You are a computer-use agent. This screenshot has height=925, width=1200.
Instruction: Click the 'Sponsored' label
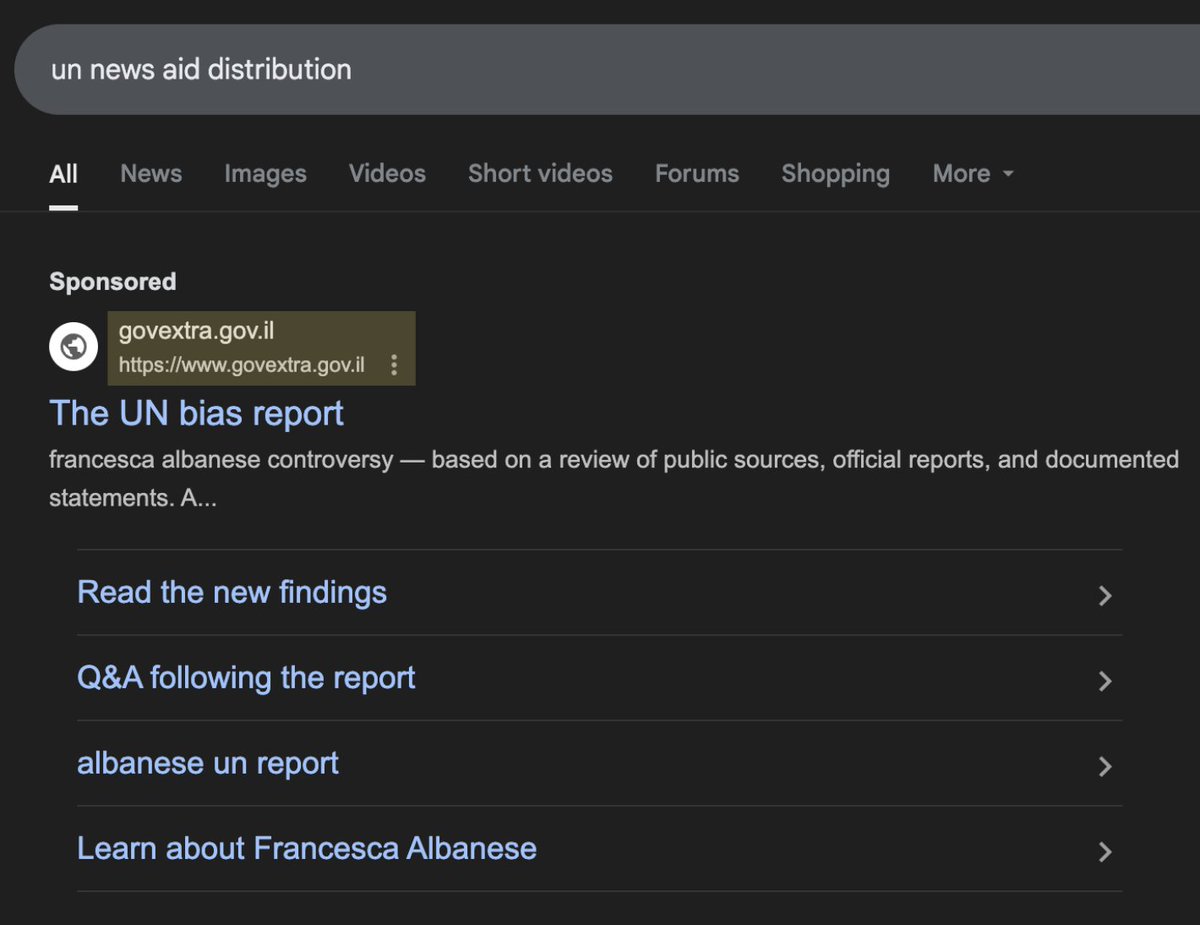pyautogui.click(x=113, y=282)
